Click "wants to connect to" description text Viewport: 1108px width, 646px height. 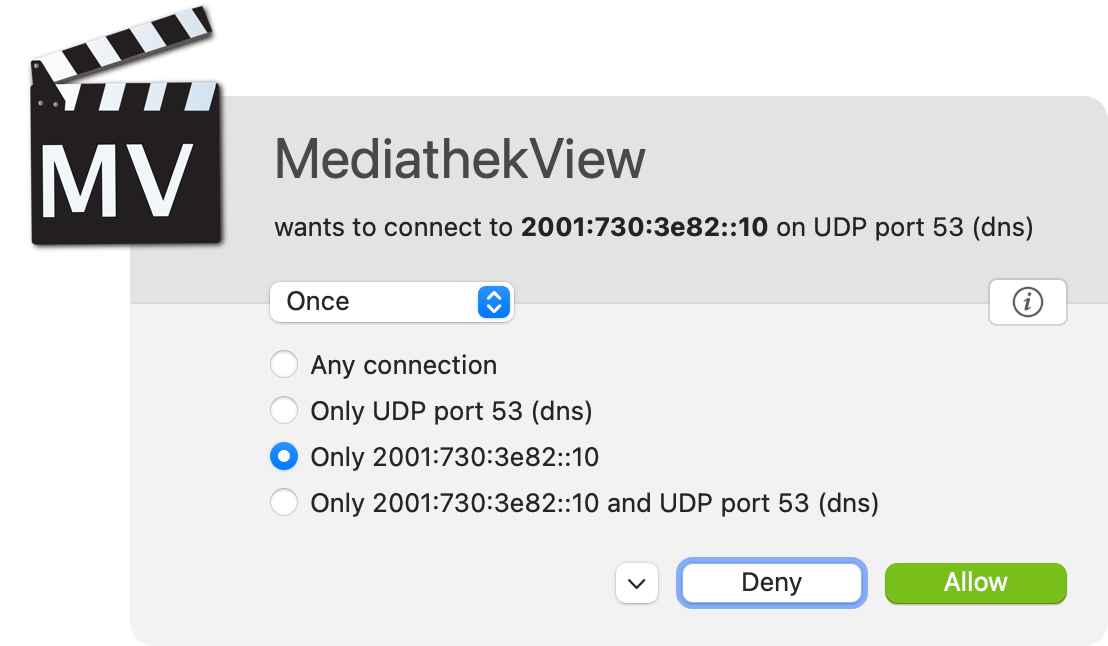click(x=393, y=228)
